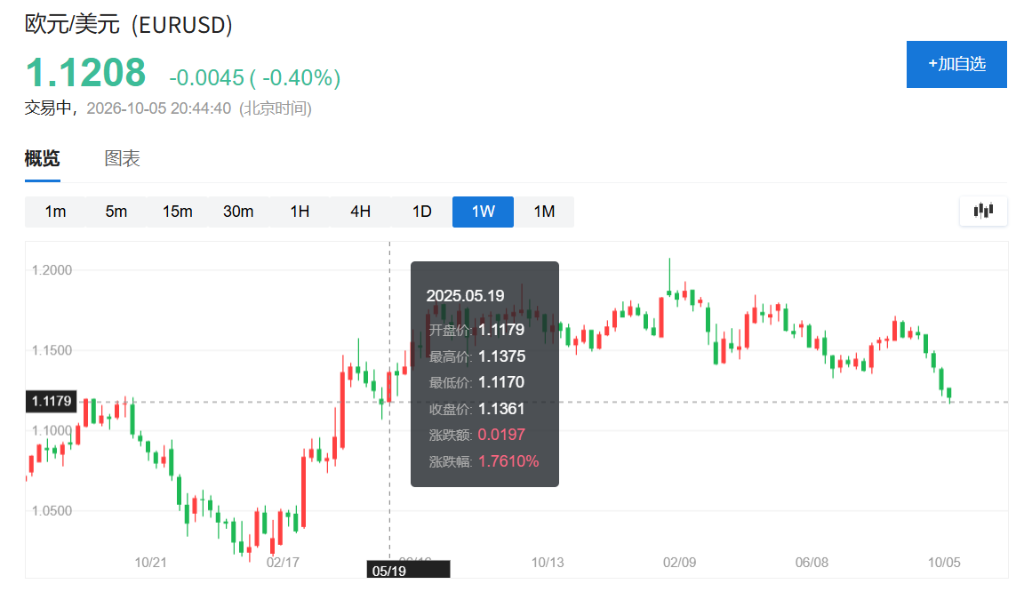Open the 概览 overview tab
This screenshot has height=592, width=1024.
[x=42, y=158]
